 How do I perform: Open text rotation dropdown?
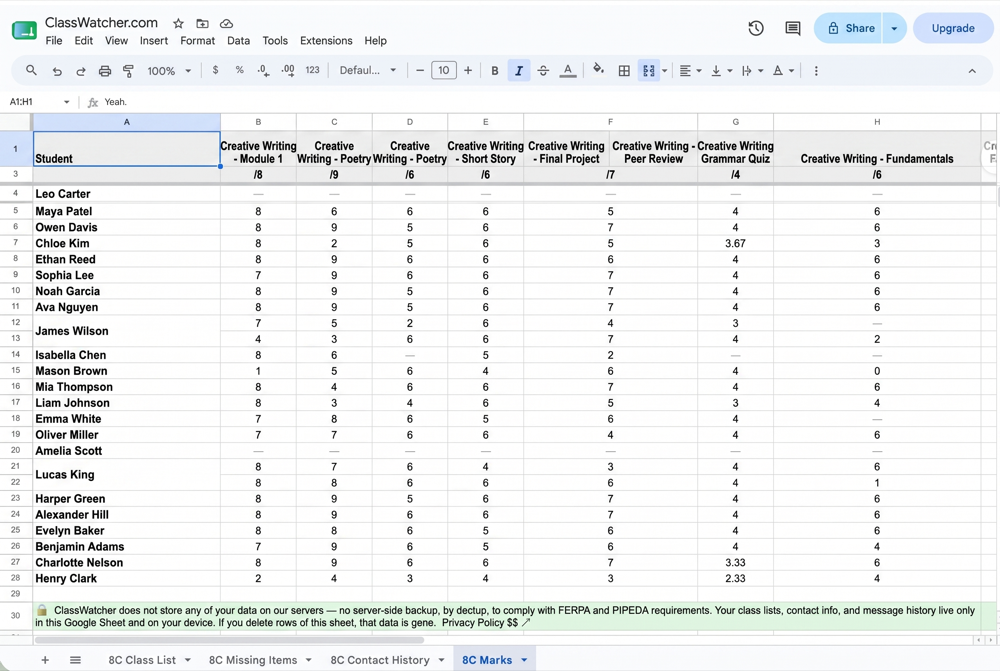783,71
